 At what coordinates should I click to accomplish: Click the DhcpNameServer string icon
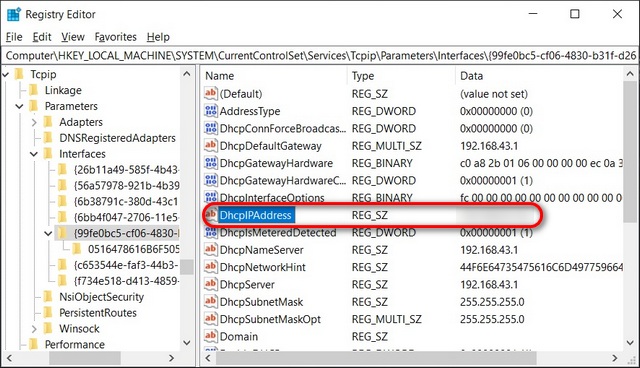(x=211, y=249)
